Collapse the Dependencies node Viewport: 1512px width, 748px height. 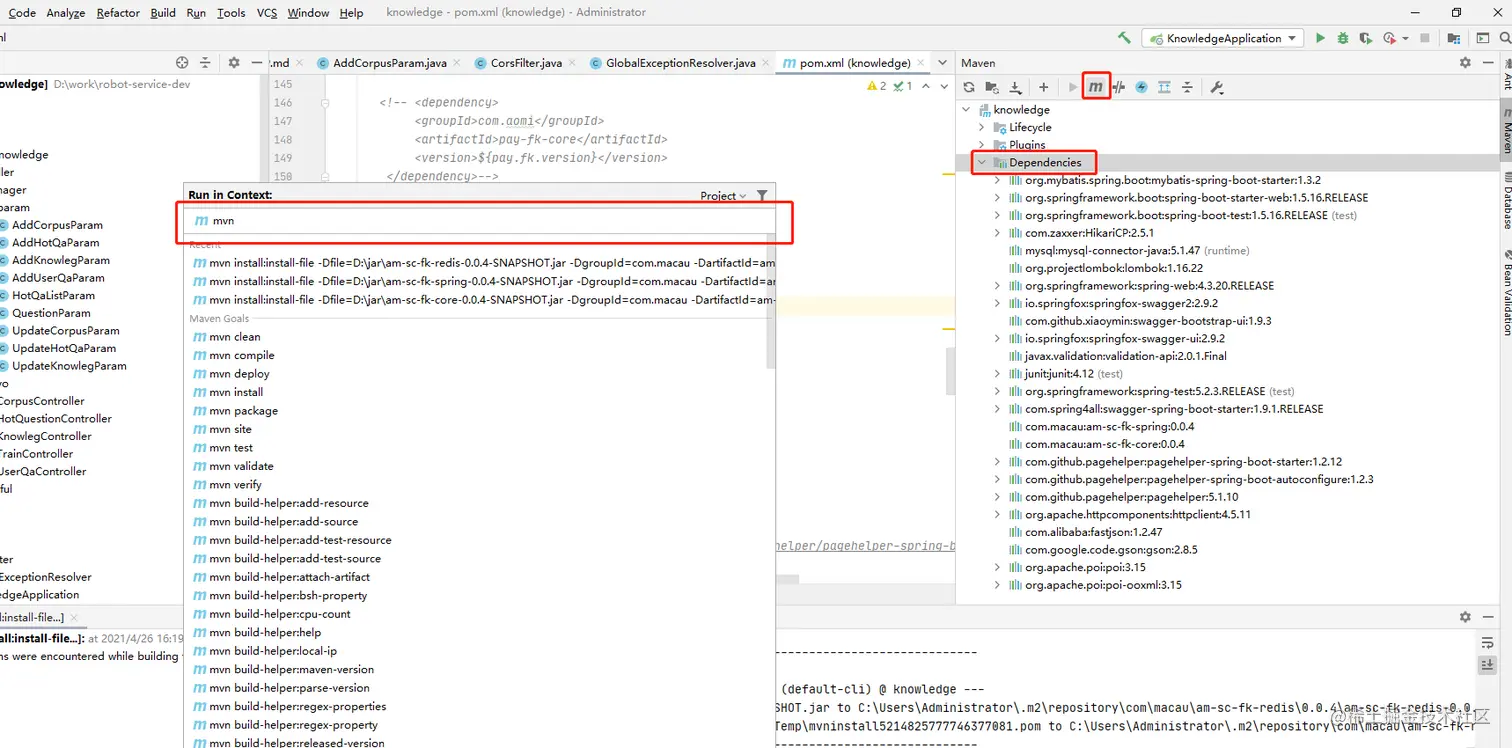click(x=981, y=163)
